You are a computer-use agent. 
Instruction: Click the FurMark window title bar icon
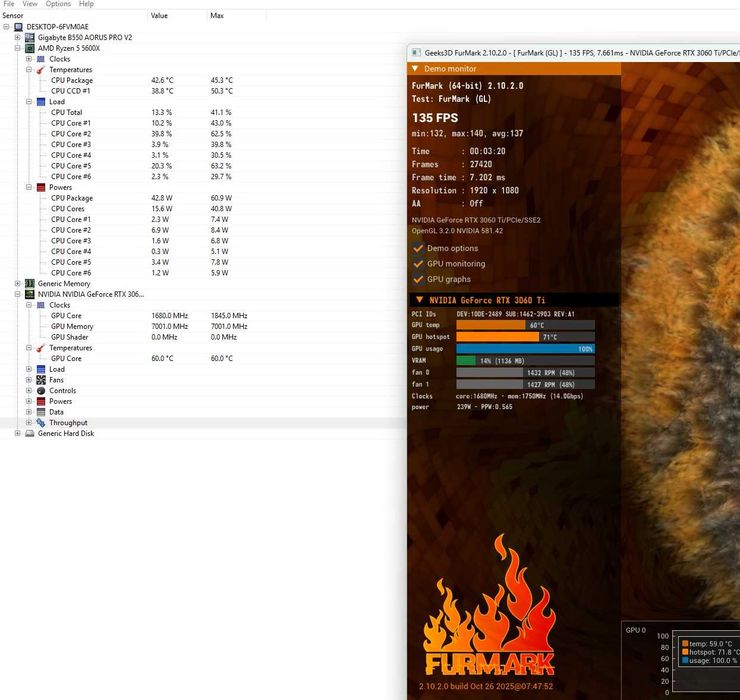coord(416,53)
